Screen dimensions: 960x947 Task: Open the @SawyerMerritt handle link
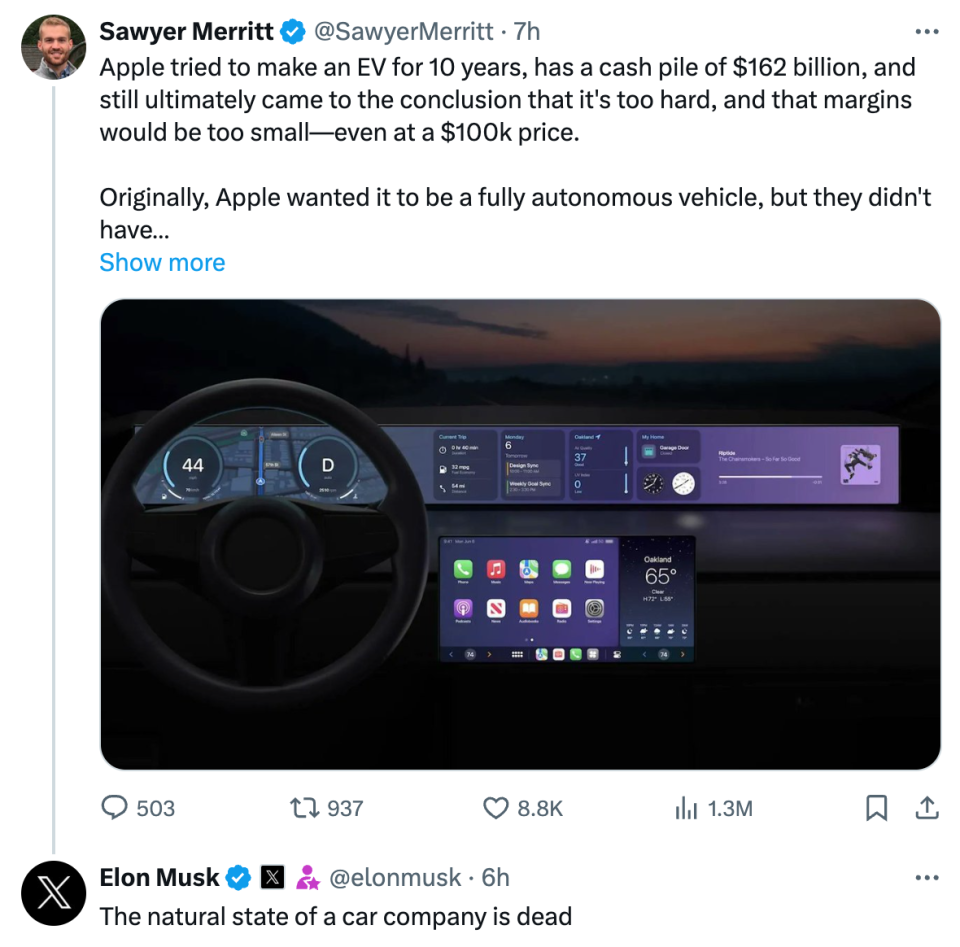pos(404,32)
